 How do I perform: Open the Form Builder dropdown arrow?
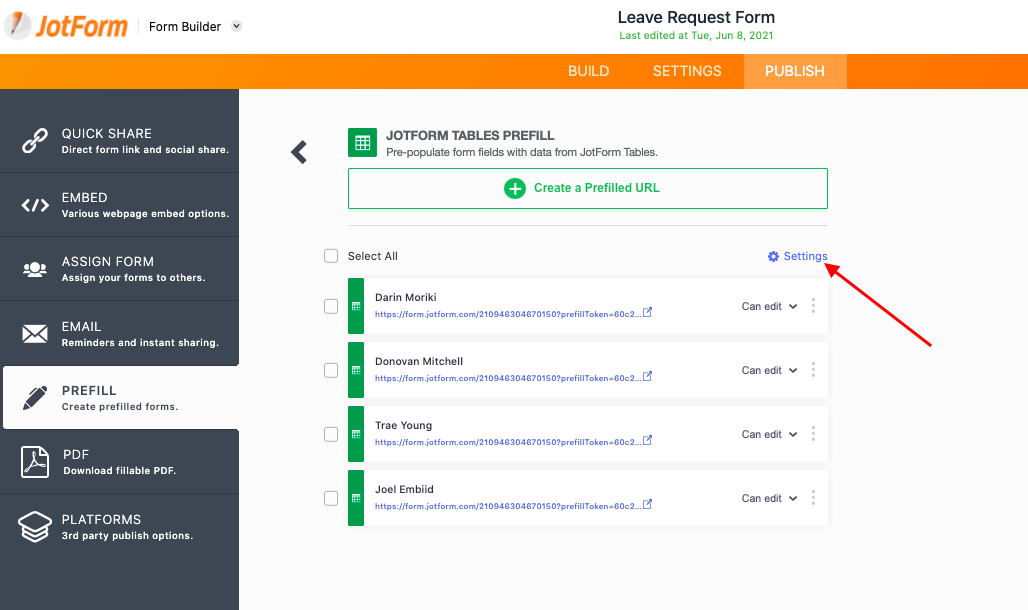click(237, 26)
